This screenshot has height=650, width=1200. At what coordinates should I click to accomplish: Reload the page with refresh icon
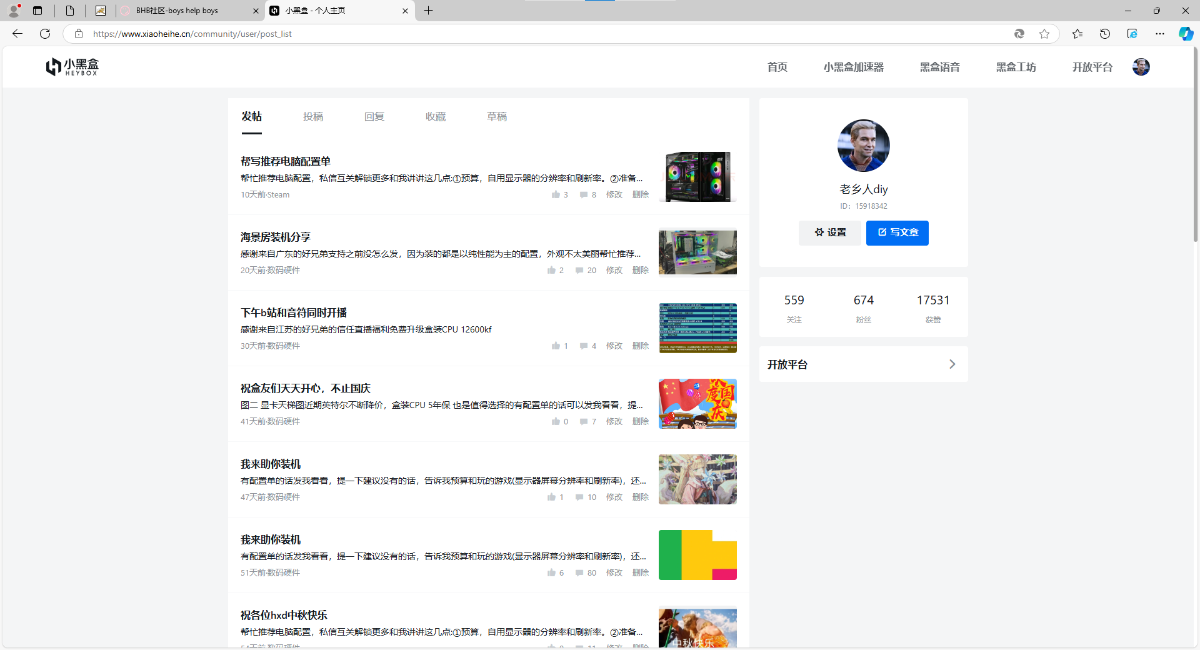pos(45,33)
